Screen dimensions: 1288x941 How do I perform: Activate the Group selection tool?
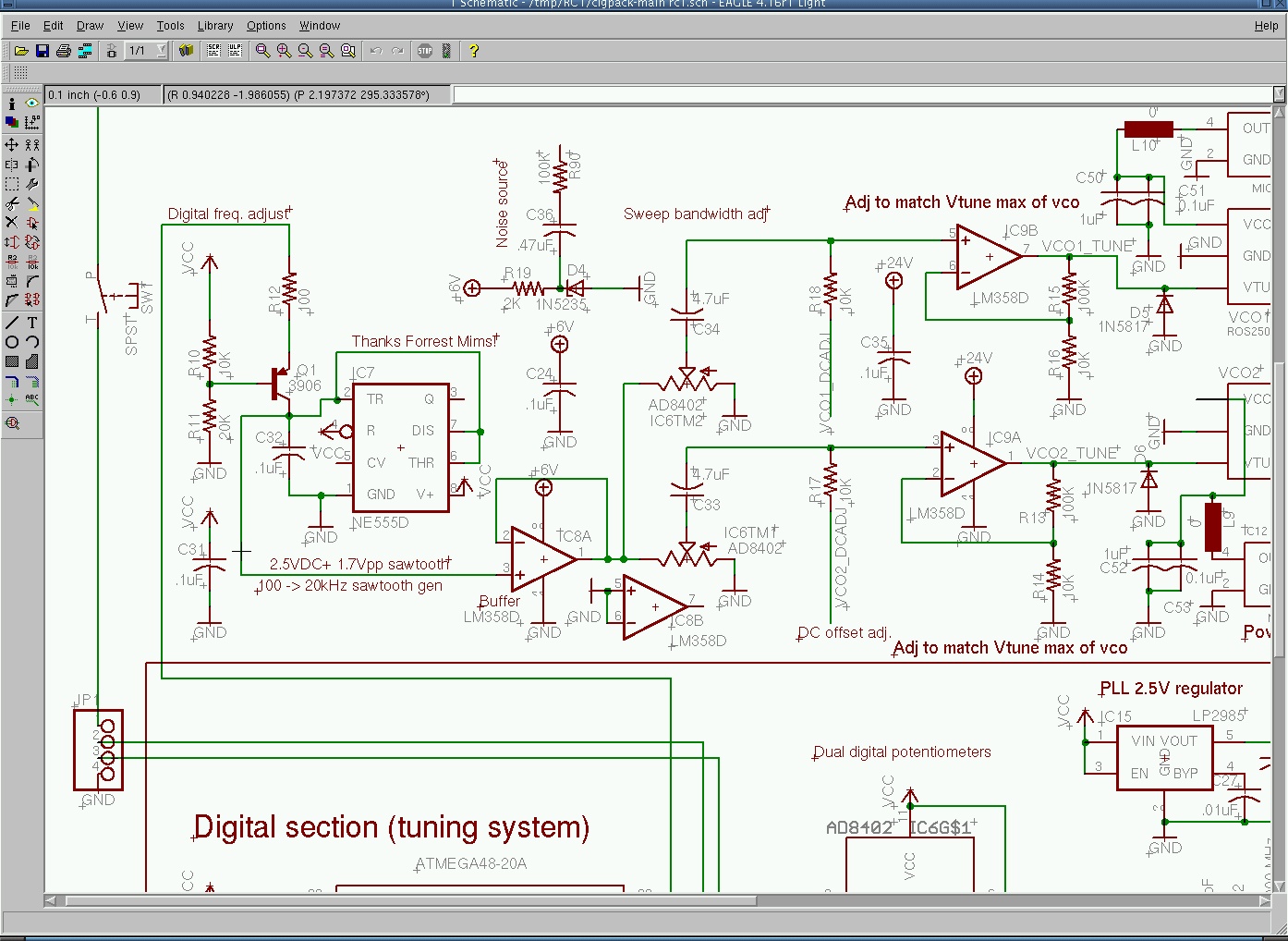pyautogui.click(x=12, y=184)
